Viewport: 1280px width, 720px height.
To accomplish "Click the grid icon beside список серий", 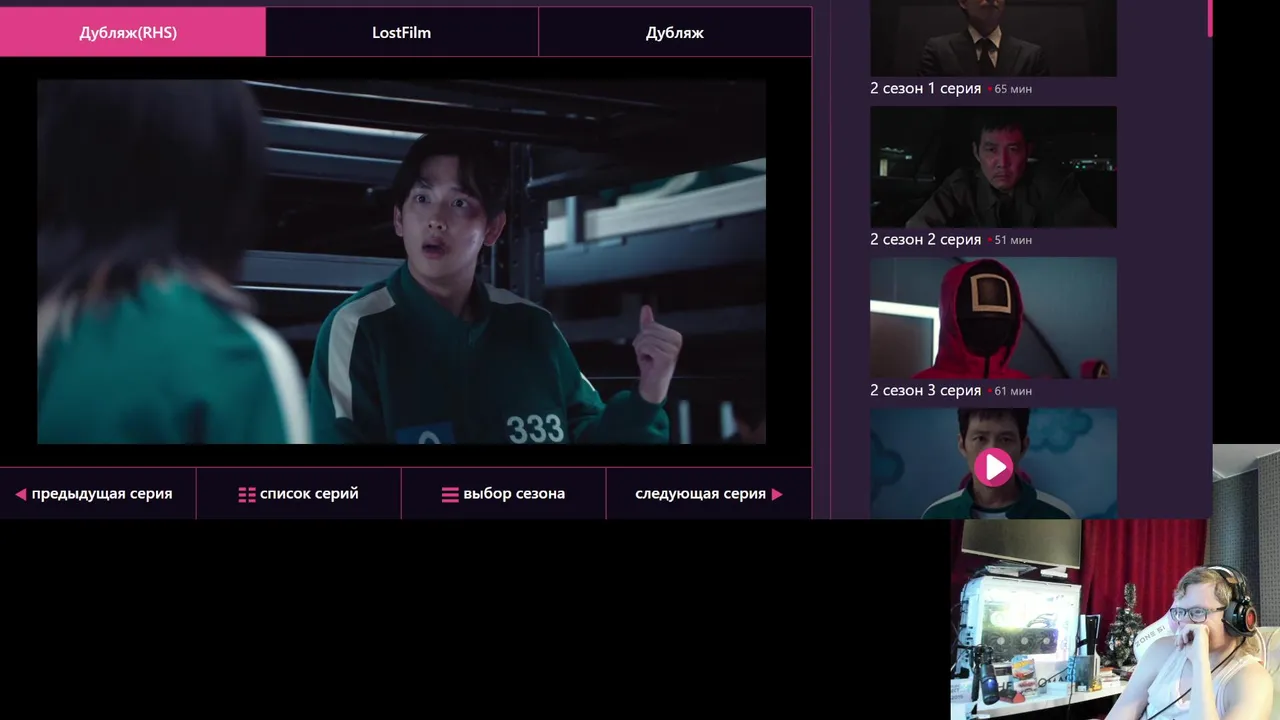I will [247, 494].
